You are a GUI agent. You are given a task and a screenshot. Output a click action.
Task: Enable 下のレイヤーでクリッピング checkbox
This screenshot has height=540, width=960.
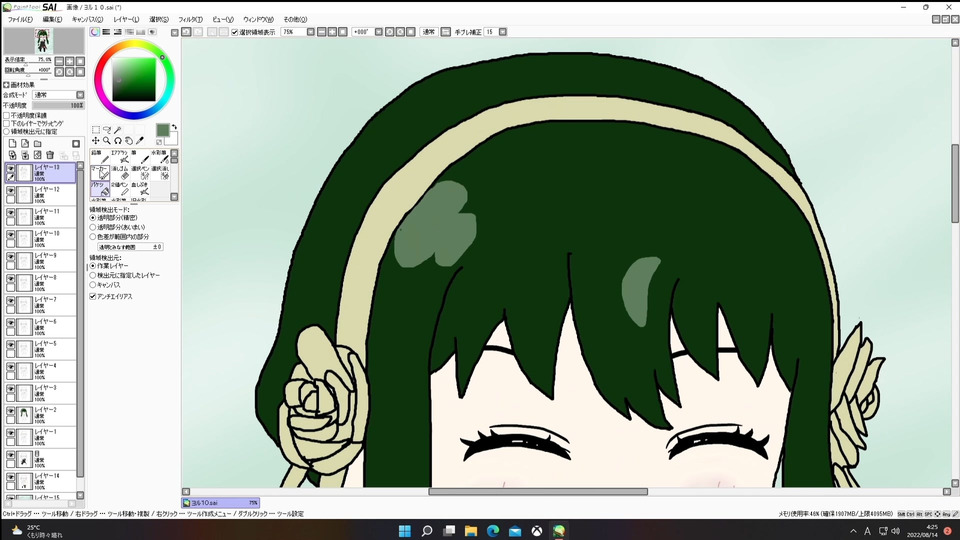coord(7,123)
